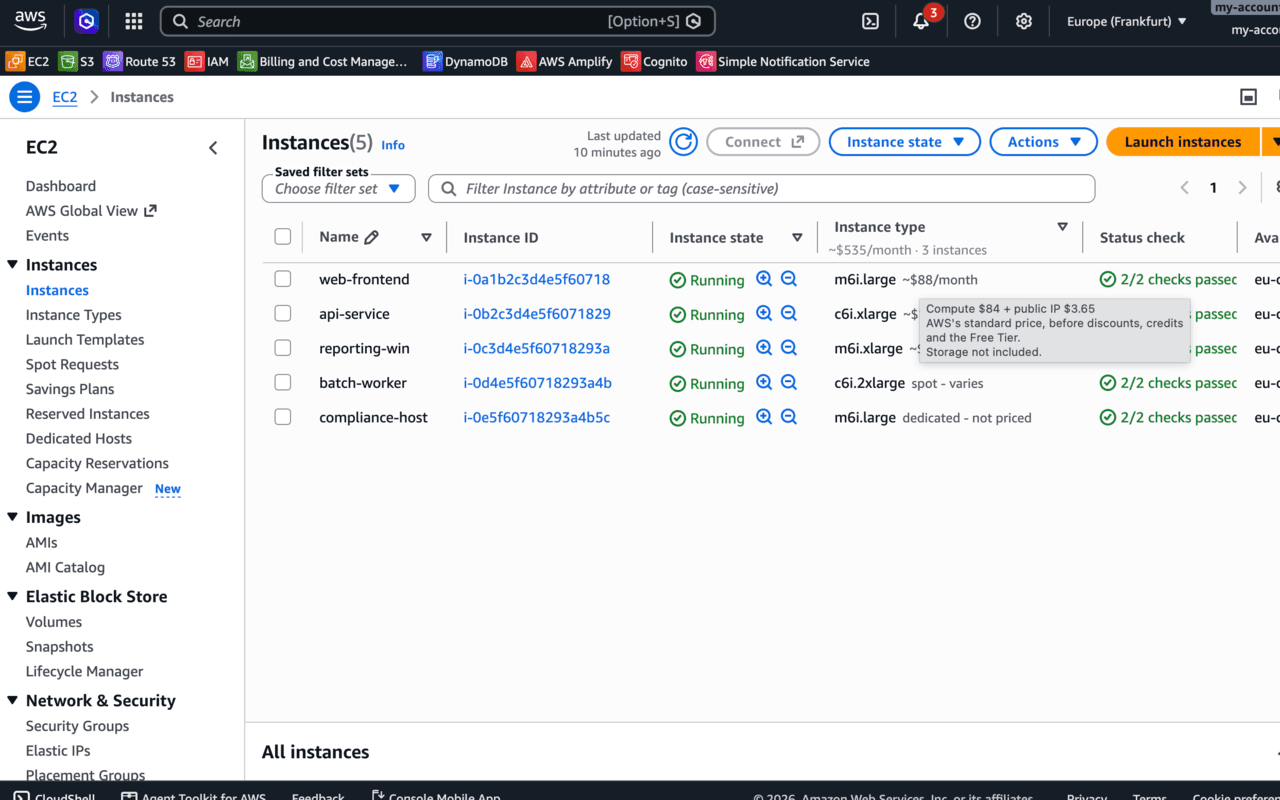Open the Amazon Q icon beside AWS logo

click(87, 21)
